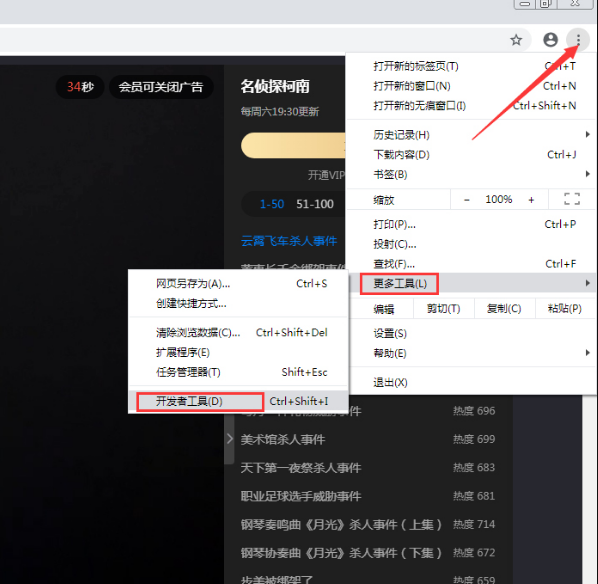
Task: Click the 34秒 ad countdown
Action: tap(80, 87)
